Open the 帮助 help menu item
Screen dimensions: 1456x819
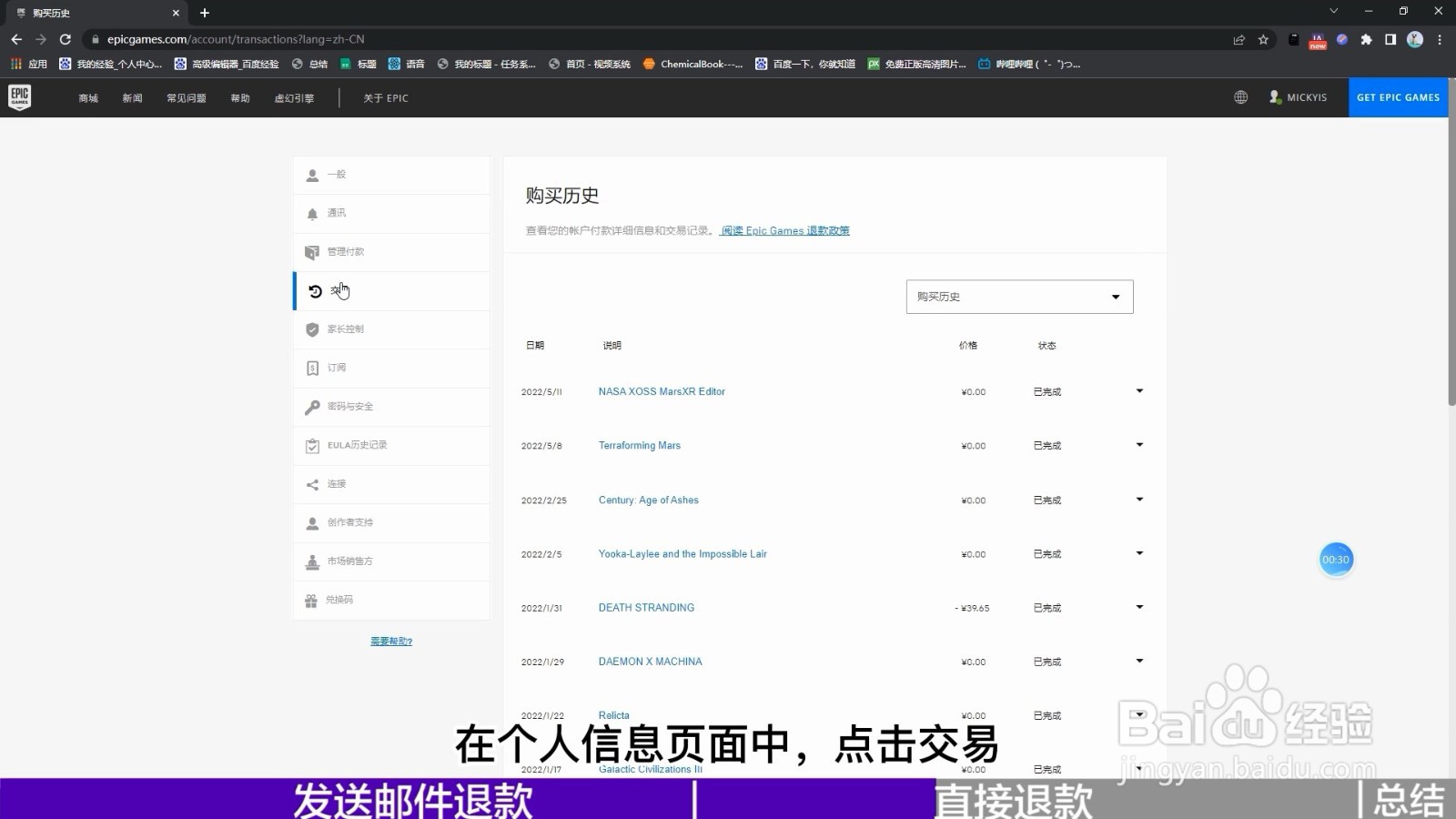[x=240, y=98]
